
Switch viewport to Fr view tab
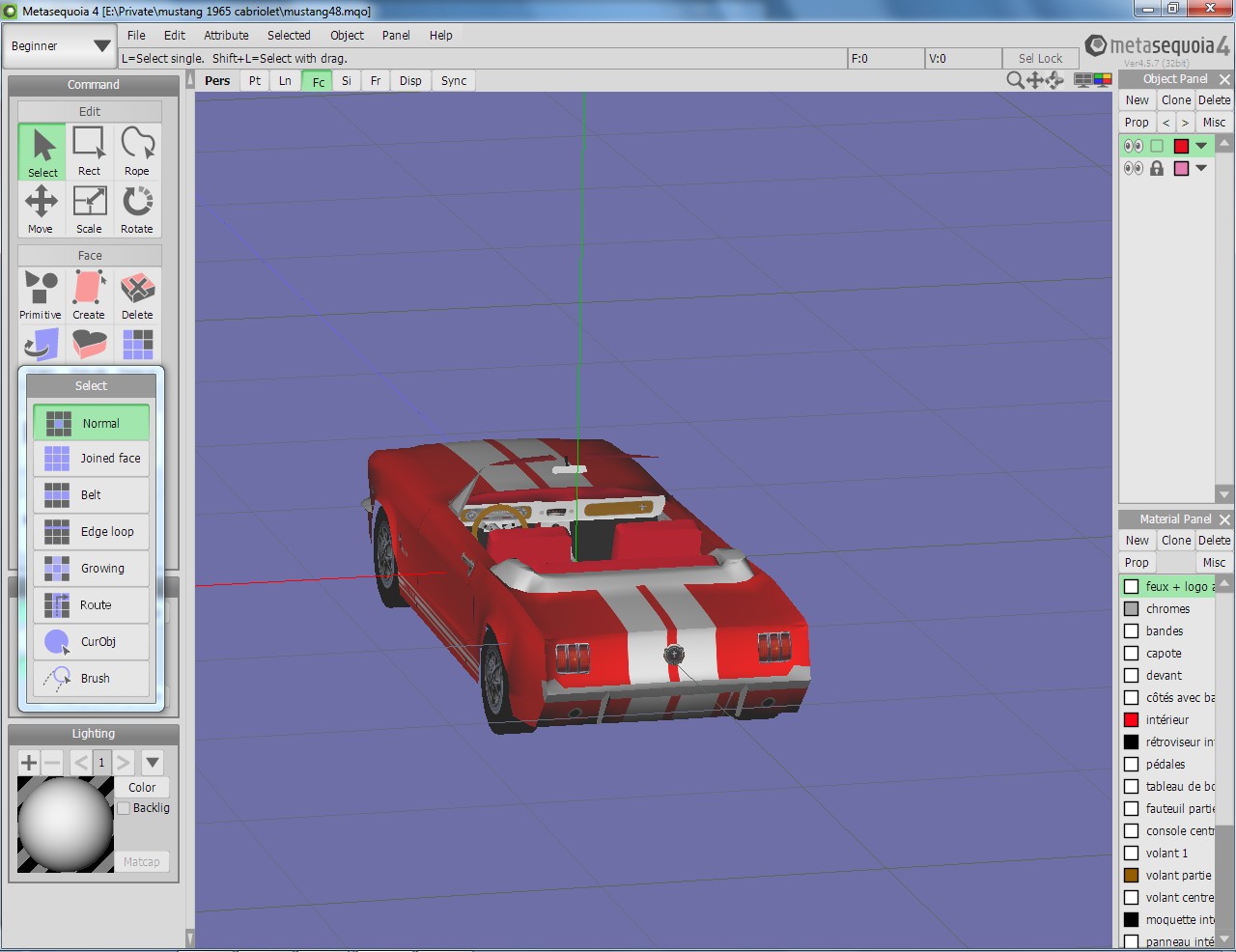click(376, 81)
